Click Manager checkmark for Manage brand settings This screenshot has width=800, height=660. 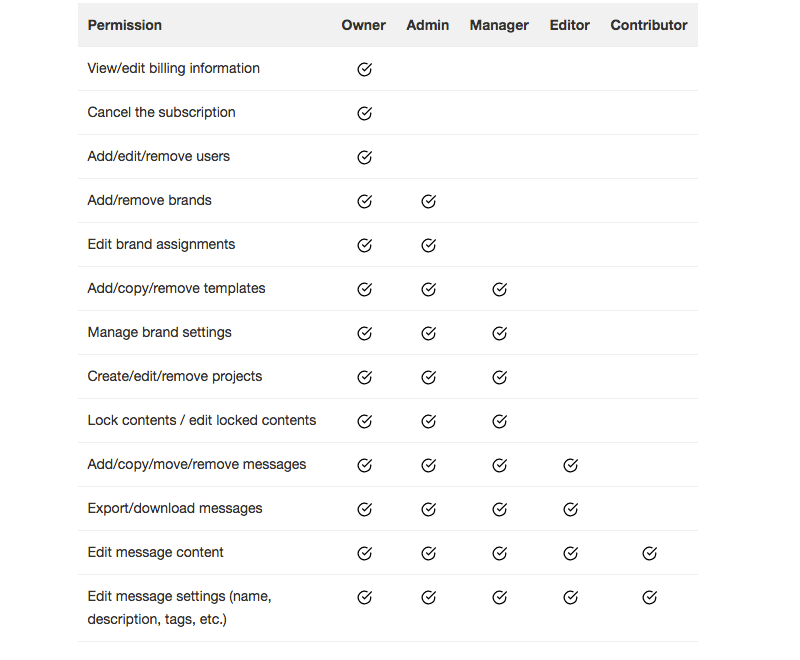coord(499,333)
